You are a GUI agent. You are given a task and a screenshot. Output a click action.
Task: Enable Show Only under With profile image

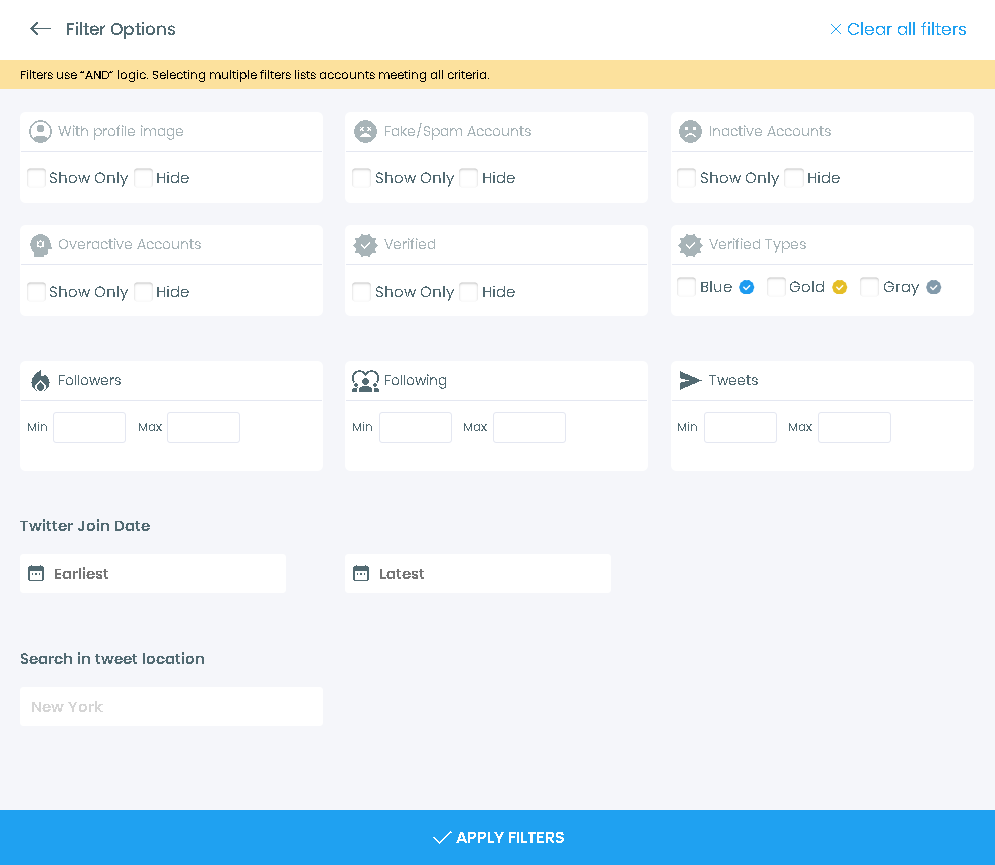[x=36, y=177]
